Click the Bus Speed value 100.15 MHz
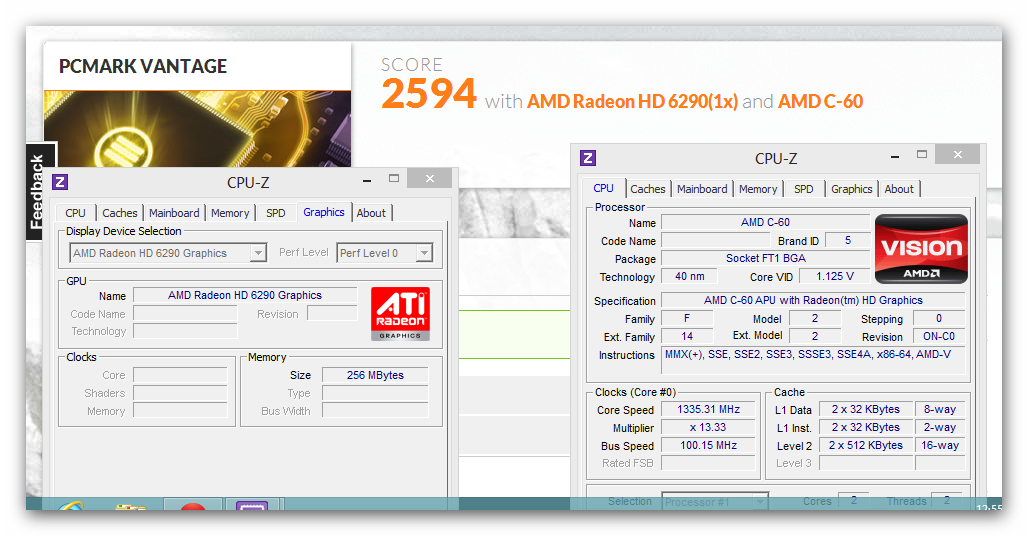Image resolution: width=1028 pixels, height=536 pixels. (708, 446)
